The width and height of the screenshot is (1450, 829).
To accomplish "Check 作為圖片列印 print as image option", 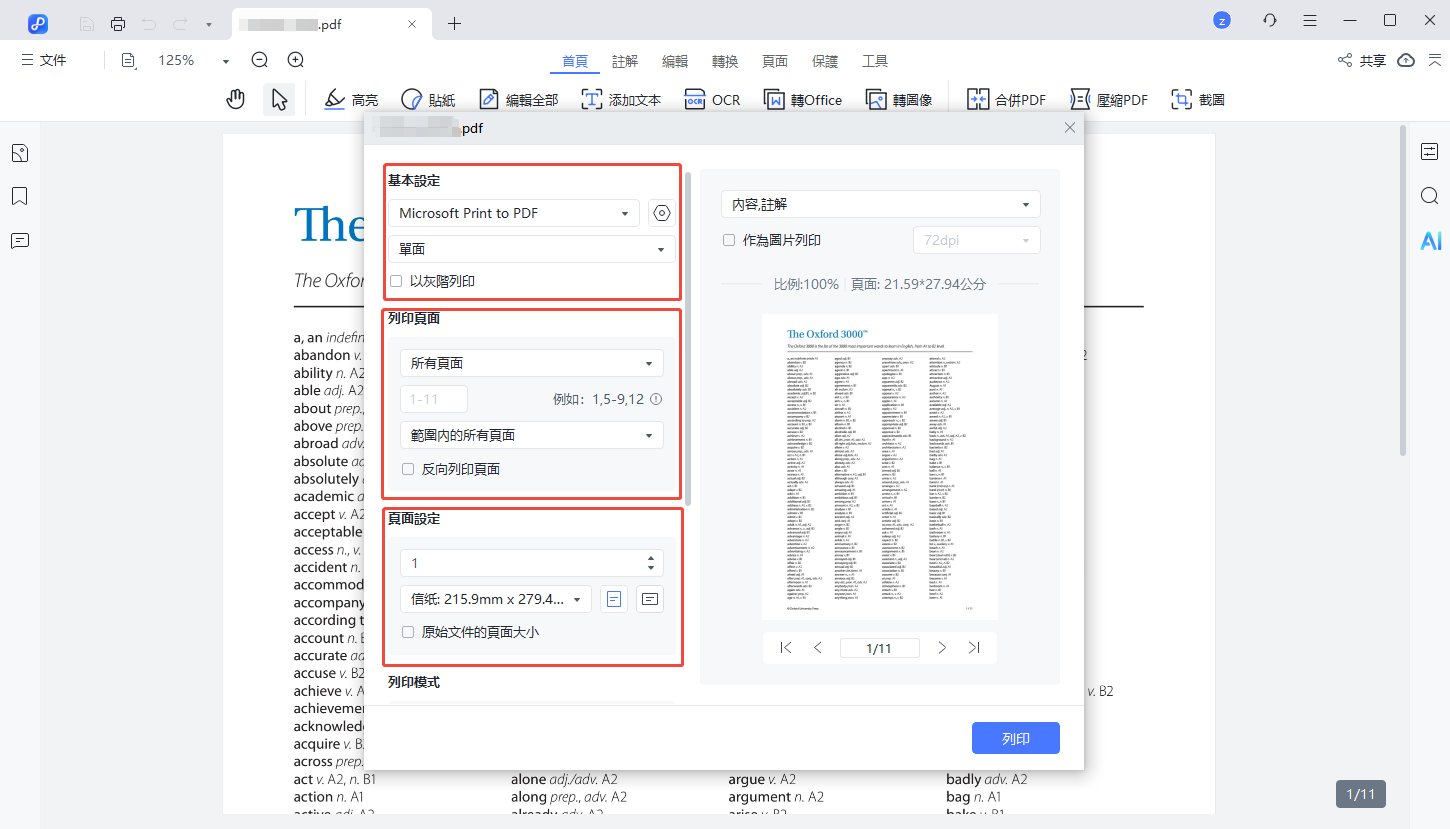I will (729, 241).
